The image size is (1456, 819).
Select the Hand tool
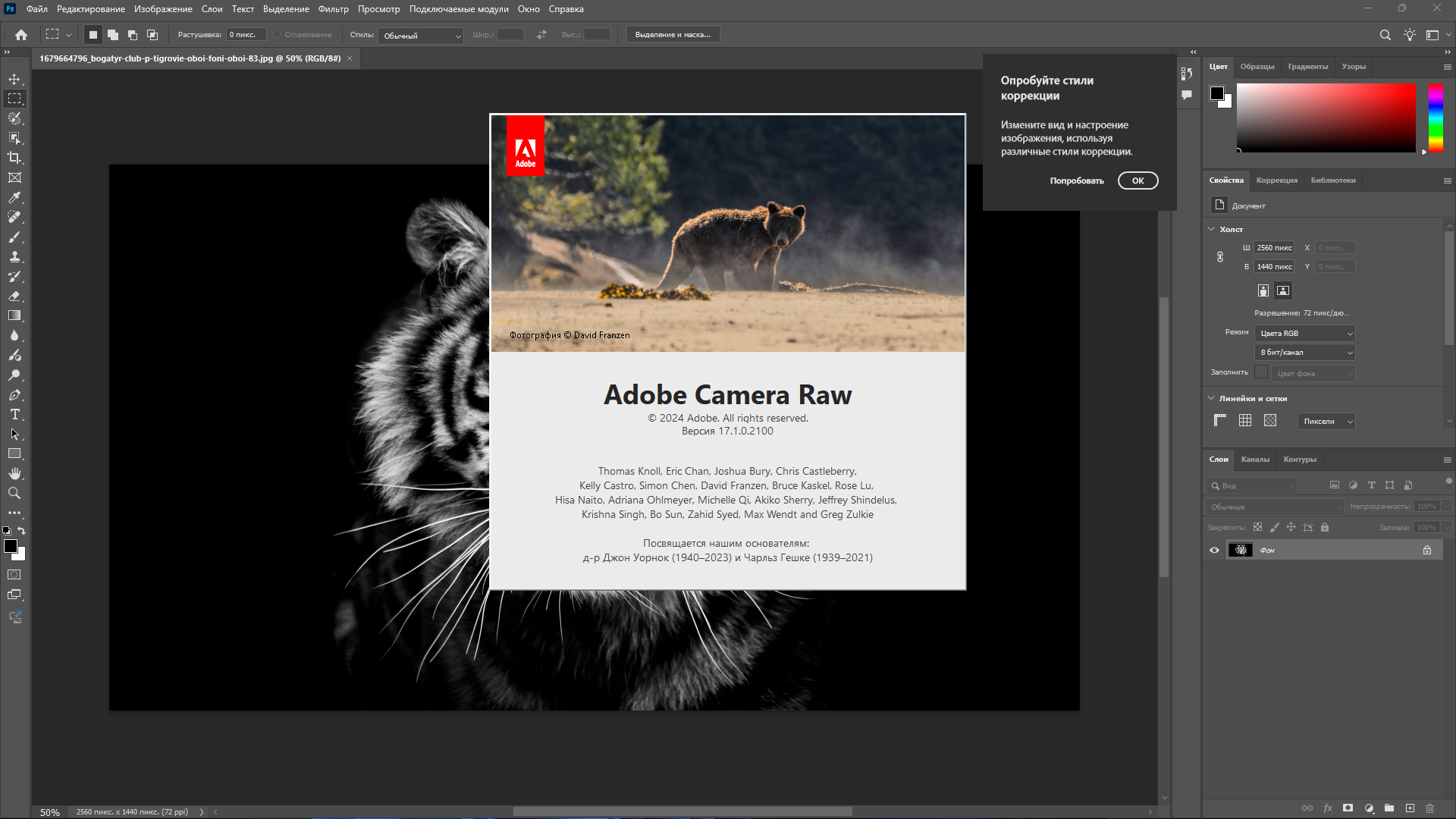click(x=14, y=473)
